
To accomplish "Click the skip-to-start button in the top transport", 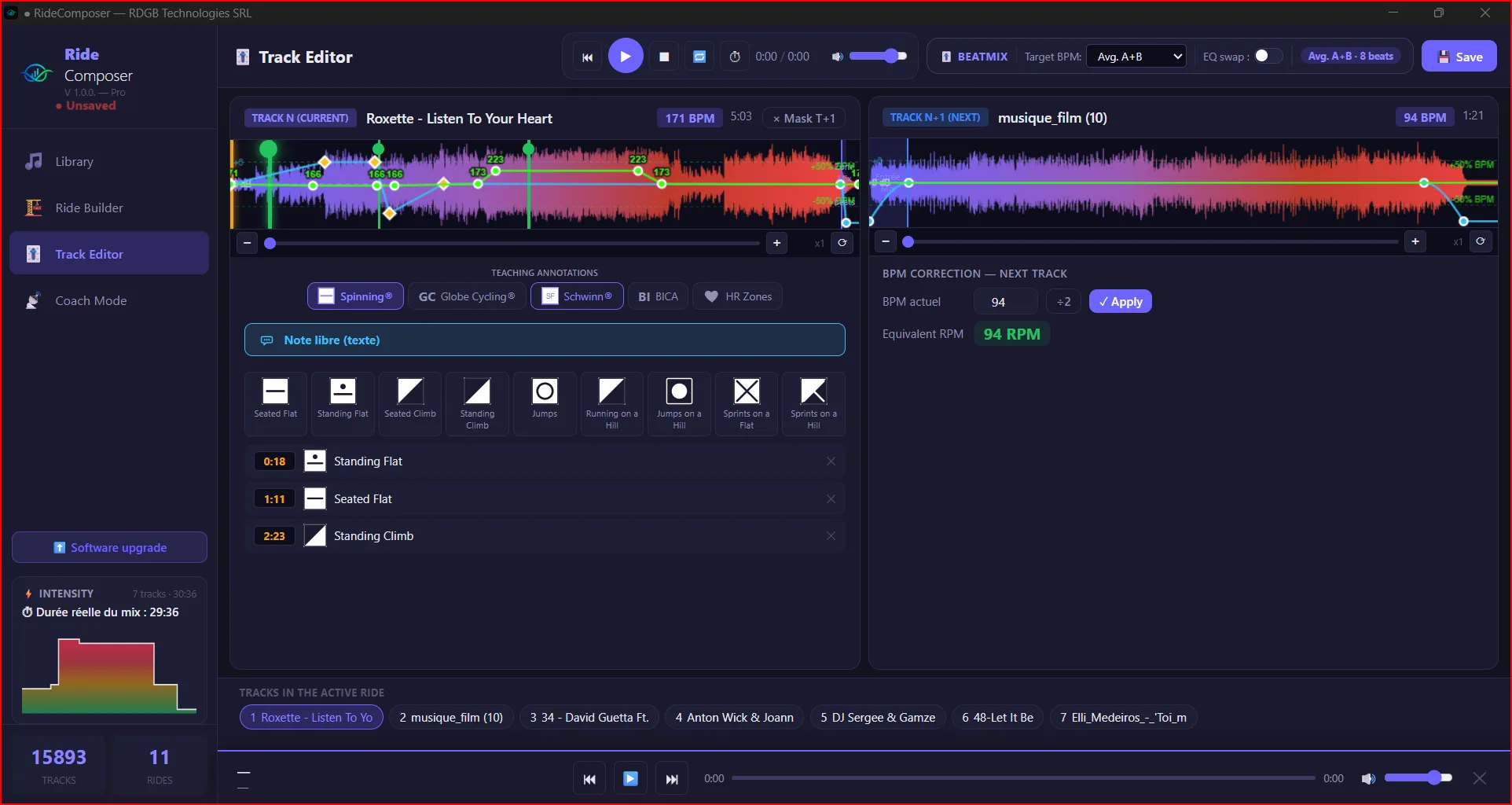I will [587, 57].
